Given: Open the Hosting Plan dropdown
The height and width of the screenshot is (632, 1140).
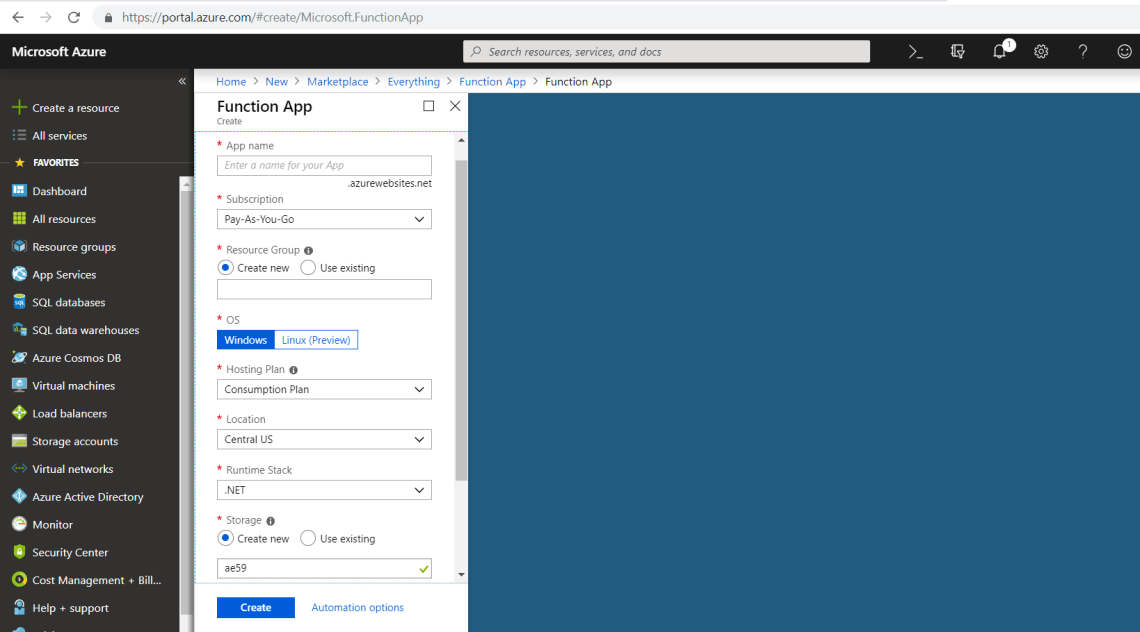Looking at the screenshot, I should [x=324, y=389].
